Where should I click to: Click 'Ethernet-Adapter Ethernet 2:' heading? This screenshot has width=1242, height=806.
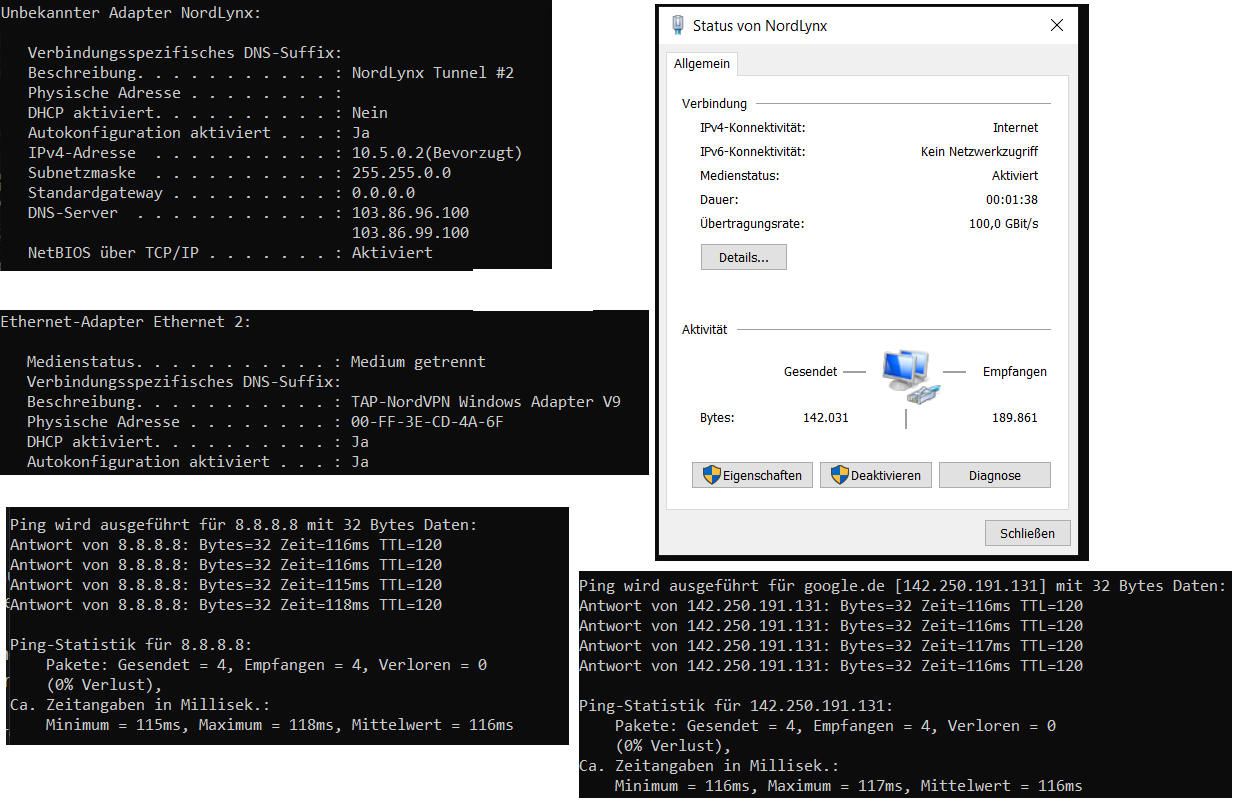[x=126, y=322]
